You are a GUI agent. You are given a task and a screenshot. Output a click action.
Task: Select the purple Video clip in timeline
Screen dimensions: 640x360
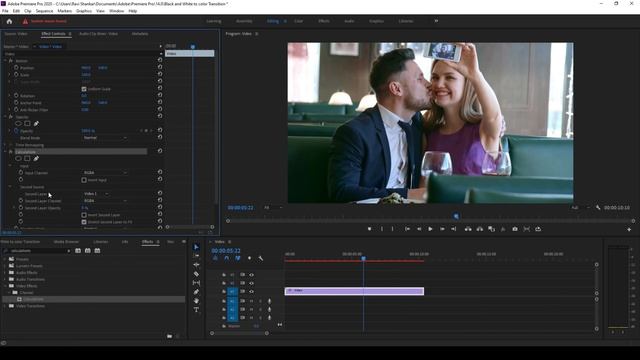354,291
